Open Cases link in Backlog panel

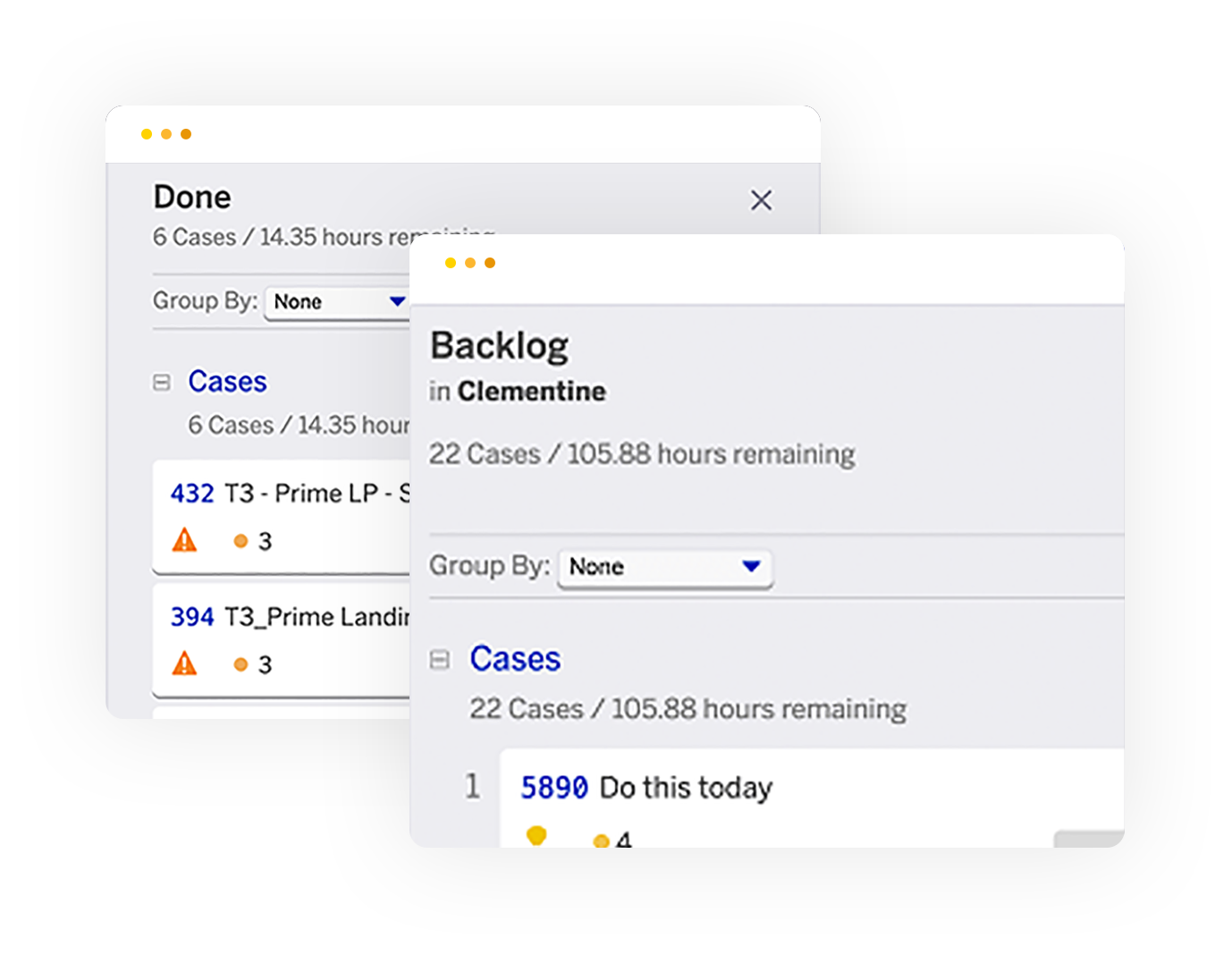coord(515,659)
